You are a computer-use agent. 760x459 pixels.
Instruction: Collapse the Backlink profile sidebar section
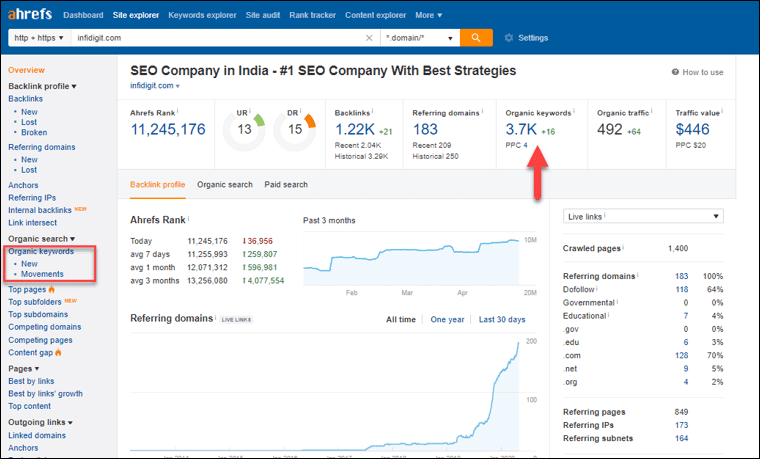click(42, 86)
